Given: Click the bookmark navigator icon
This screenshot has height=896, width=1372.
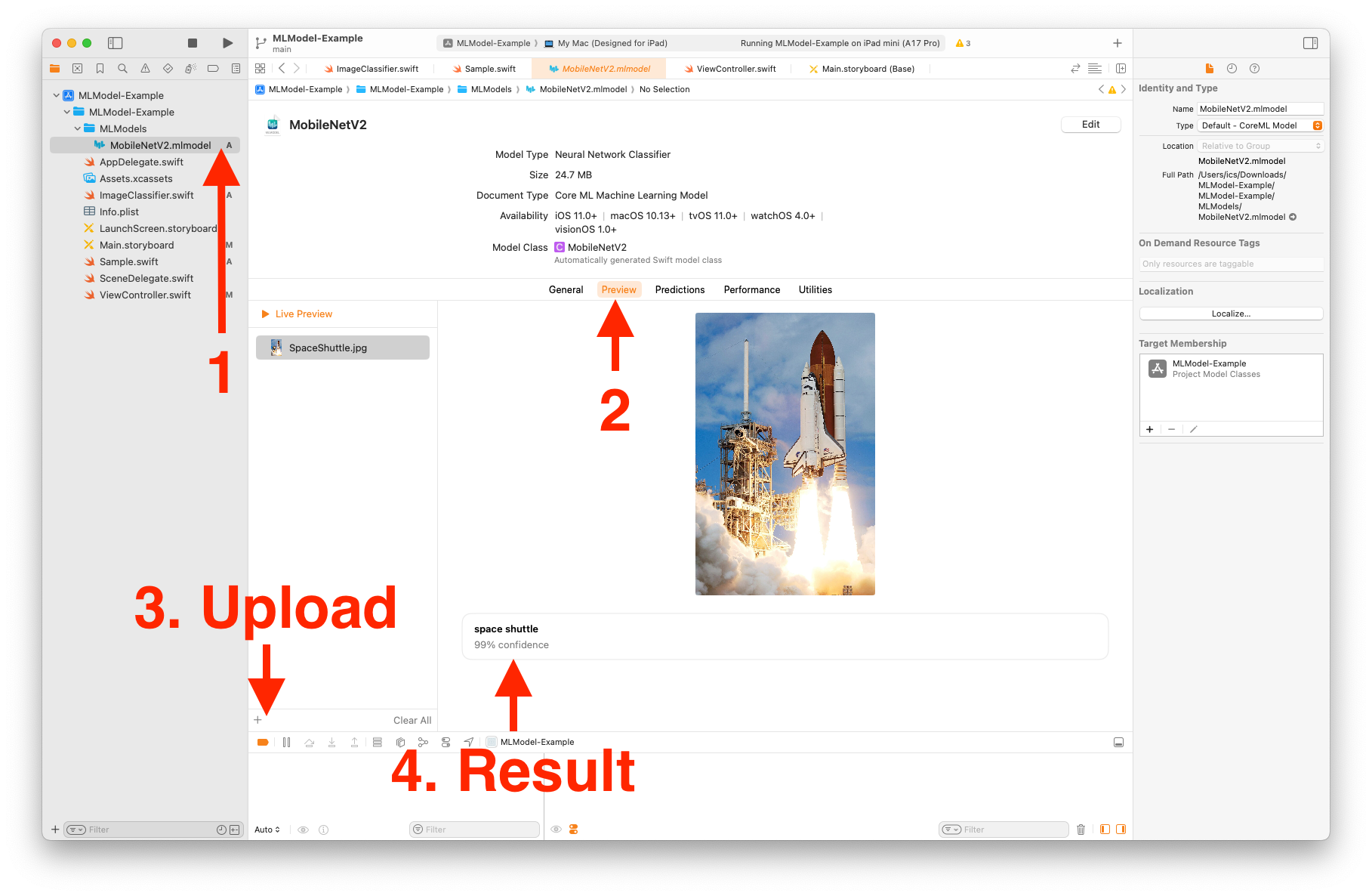Looking at the screenshot, I should pos(100,69).
